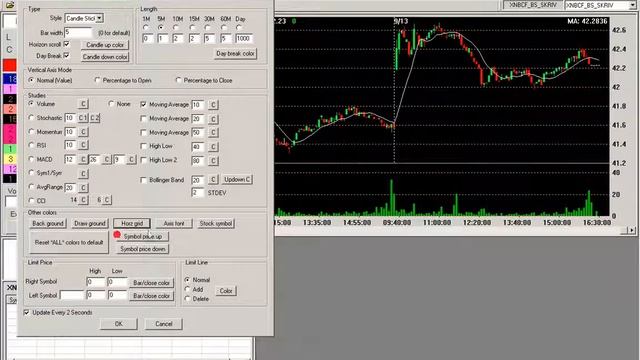Click the chart's right scroll arrow
This screenshot has width=640, height=360.
[632, 231]
